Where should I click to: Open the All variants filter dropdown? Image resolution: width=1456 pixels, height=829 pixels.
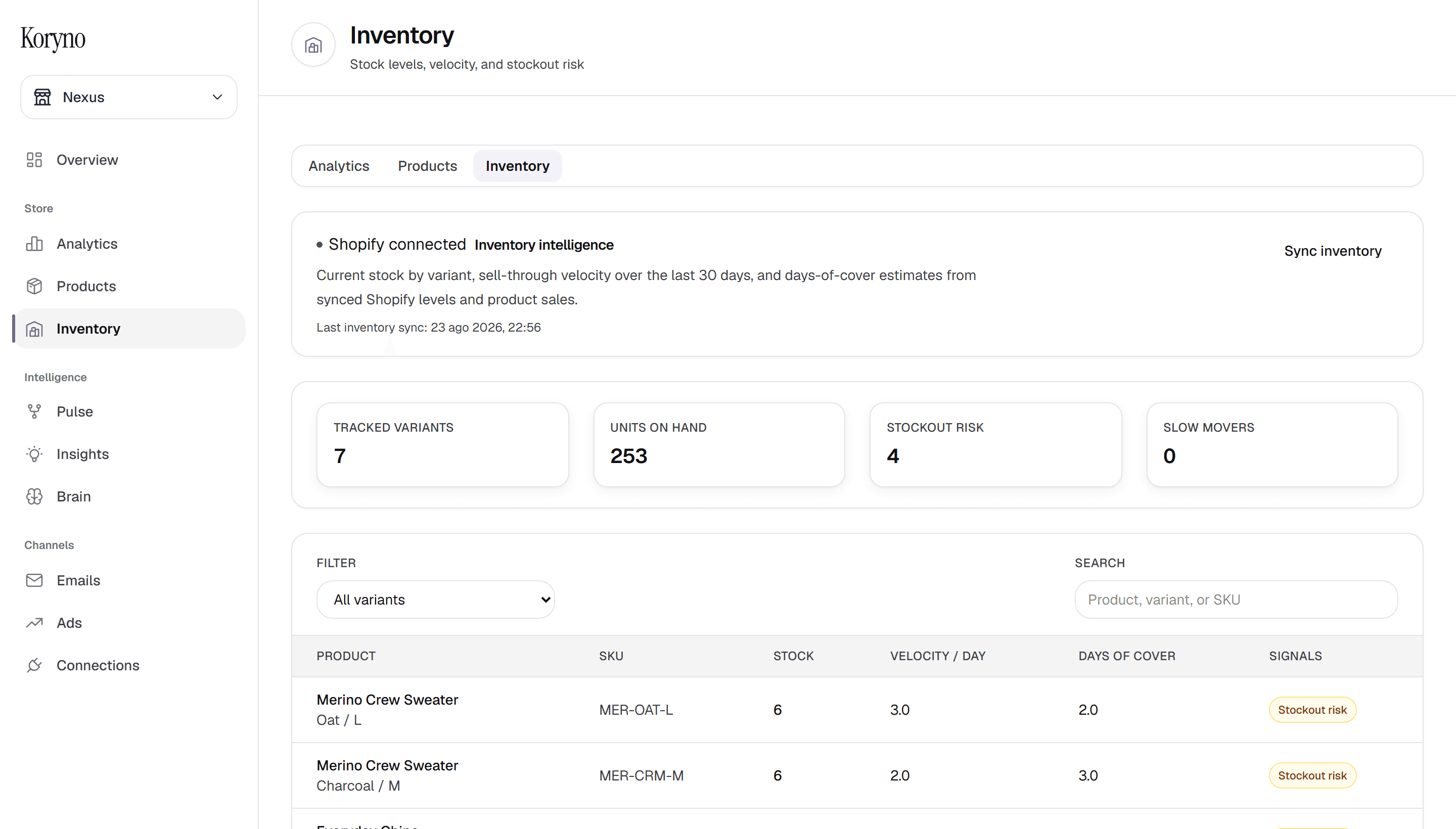pos(436,600)
